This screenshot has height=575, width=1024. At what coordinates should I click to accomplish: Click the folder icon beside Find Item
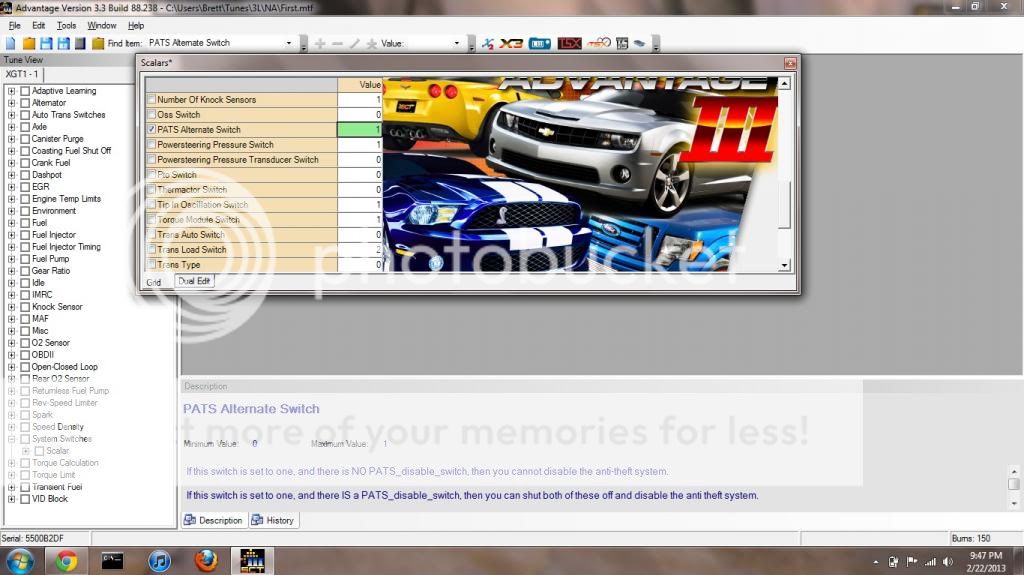pyautogui.click(x=98, y=44)
